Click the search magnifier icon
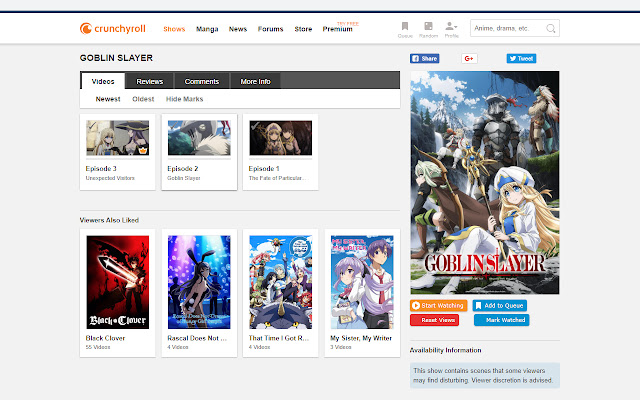Viewport: 640px width, 400px height. [x=551, y=29]
